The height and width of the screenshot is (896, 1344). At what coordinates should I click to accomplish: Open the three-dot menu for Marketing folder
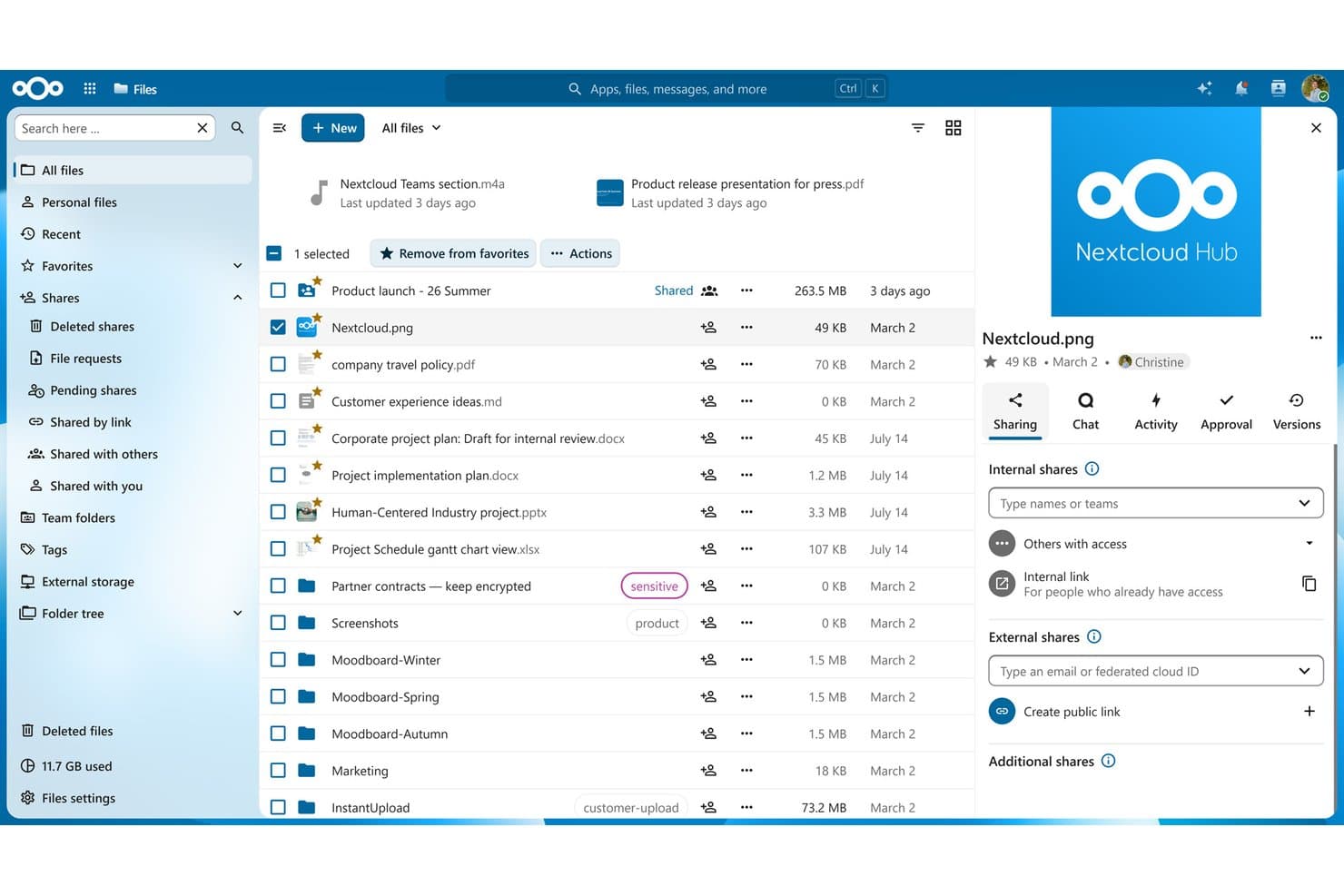coord(746,771)
